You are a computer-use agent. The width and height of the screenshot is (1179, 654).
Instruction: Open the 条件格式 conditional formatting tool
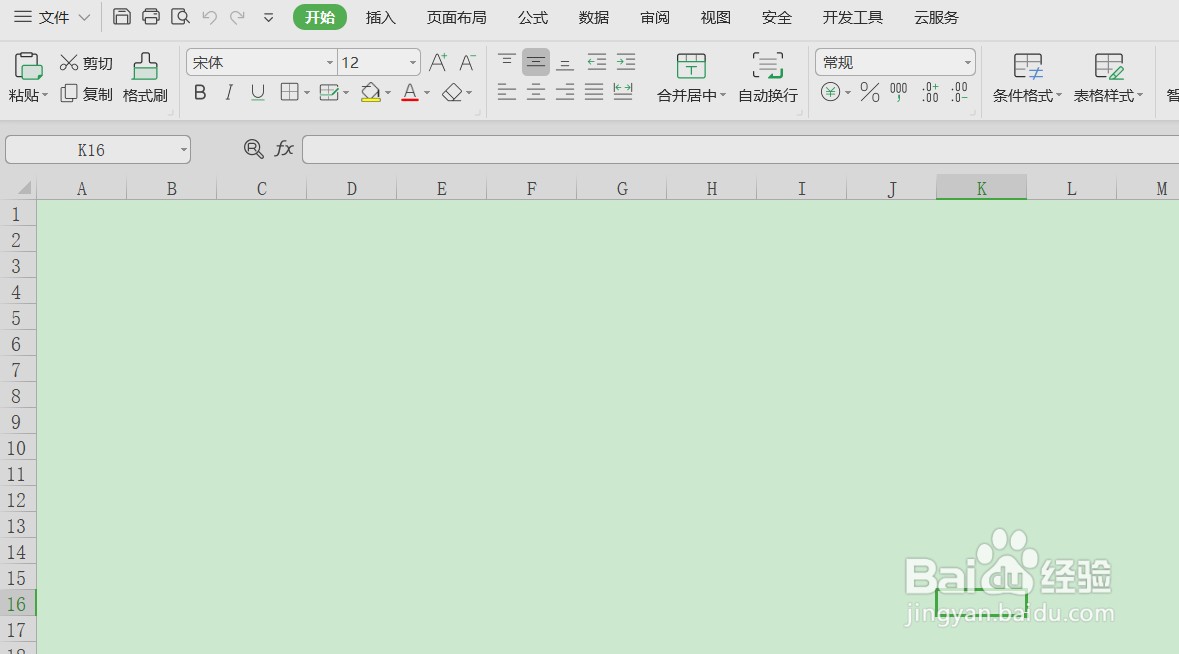point(1027,77)
